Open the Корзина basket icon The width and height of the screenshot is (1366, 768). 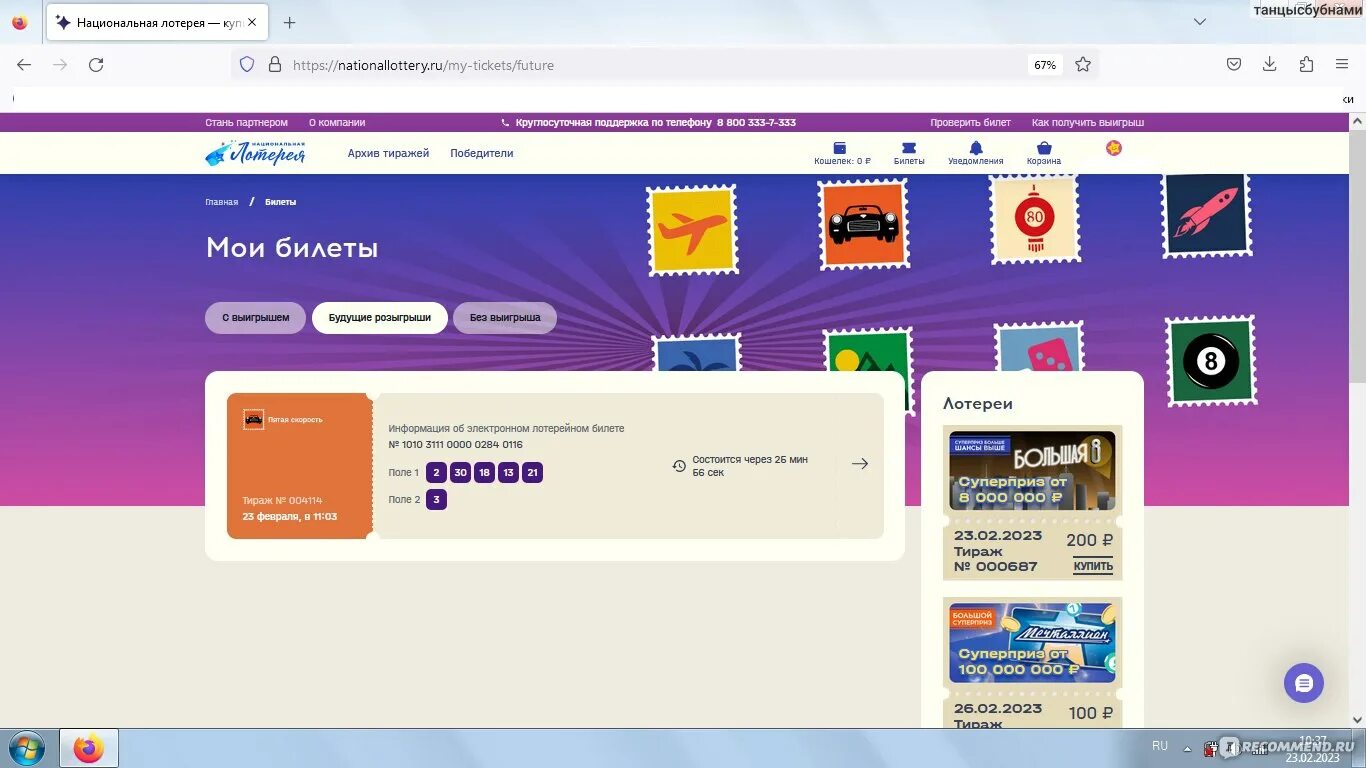click(1044, 153)
